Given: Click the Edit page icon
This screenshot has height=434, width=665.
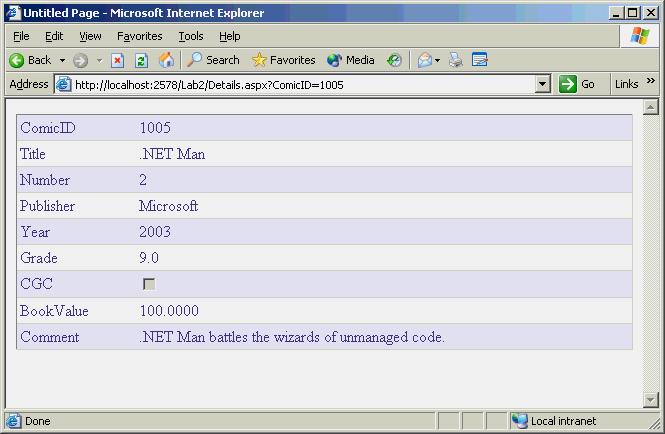Looking at the screenshot, I should [x=480, y=60].
